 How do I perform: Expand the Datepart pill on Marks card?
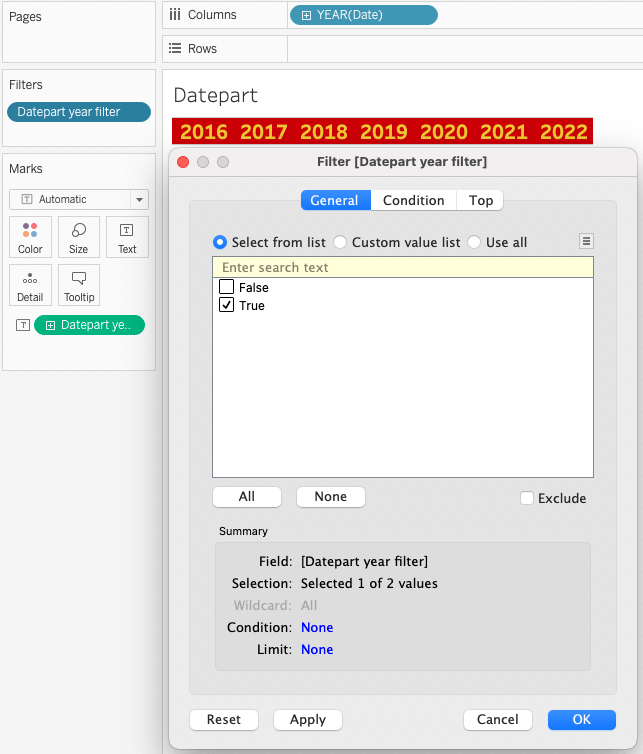(x=50, y=325)
